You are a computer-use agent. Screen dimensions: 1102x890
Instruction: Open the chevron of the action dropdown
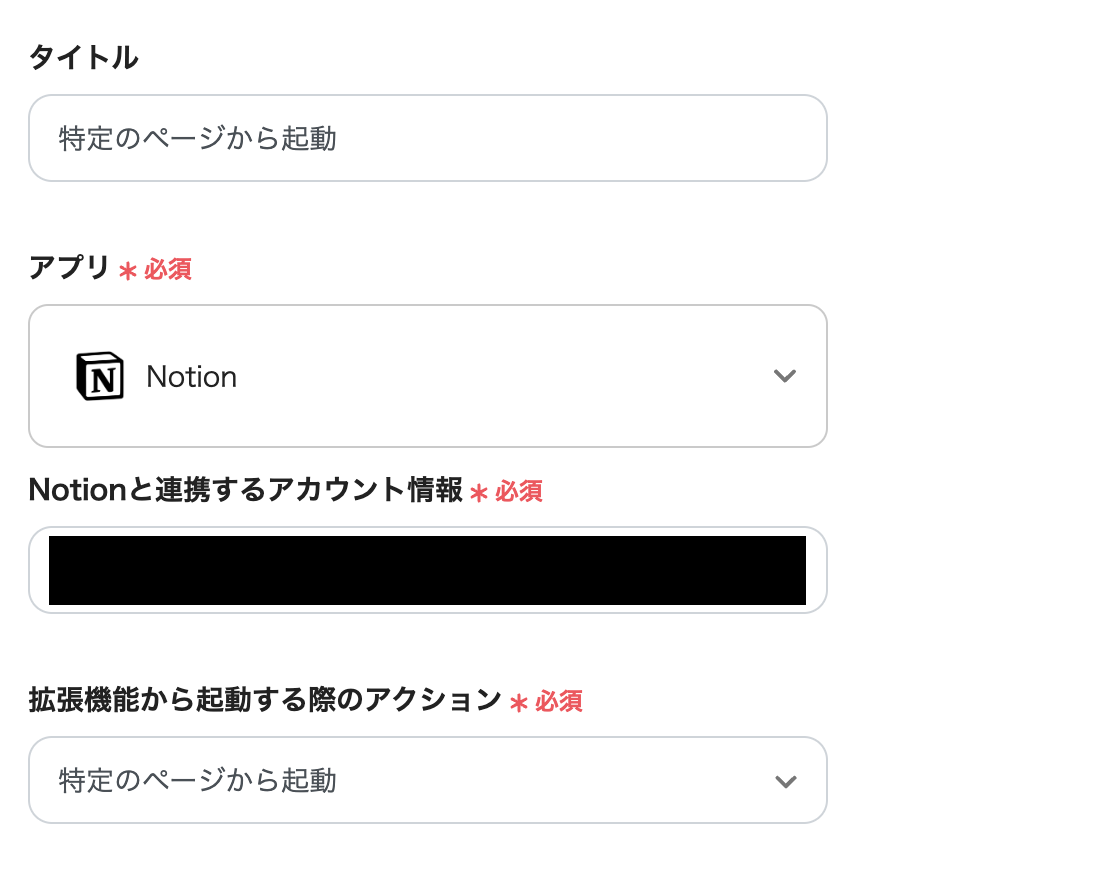(x=785, y=781)
